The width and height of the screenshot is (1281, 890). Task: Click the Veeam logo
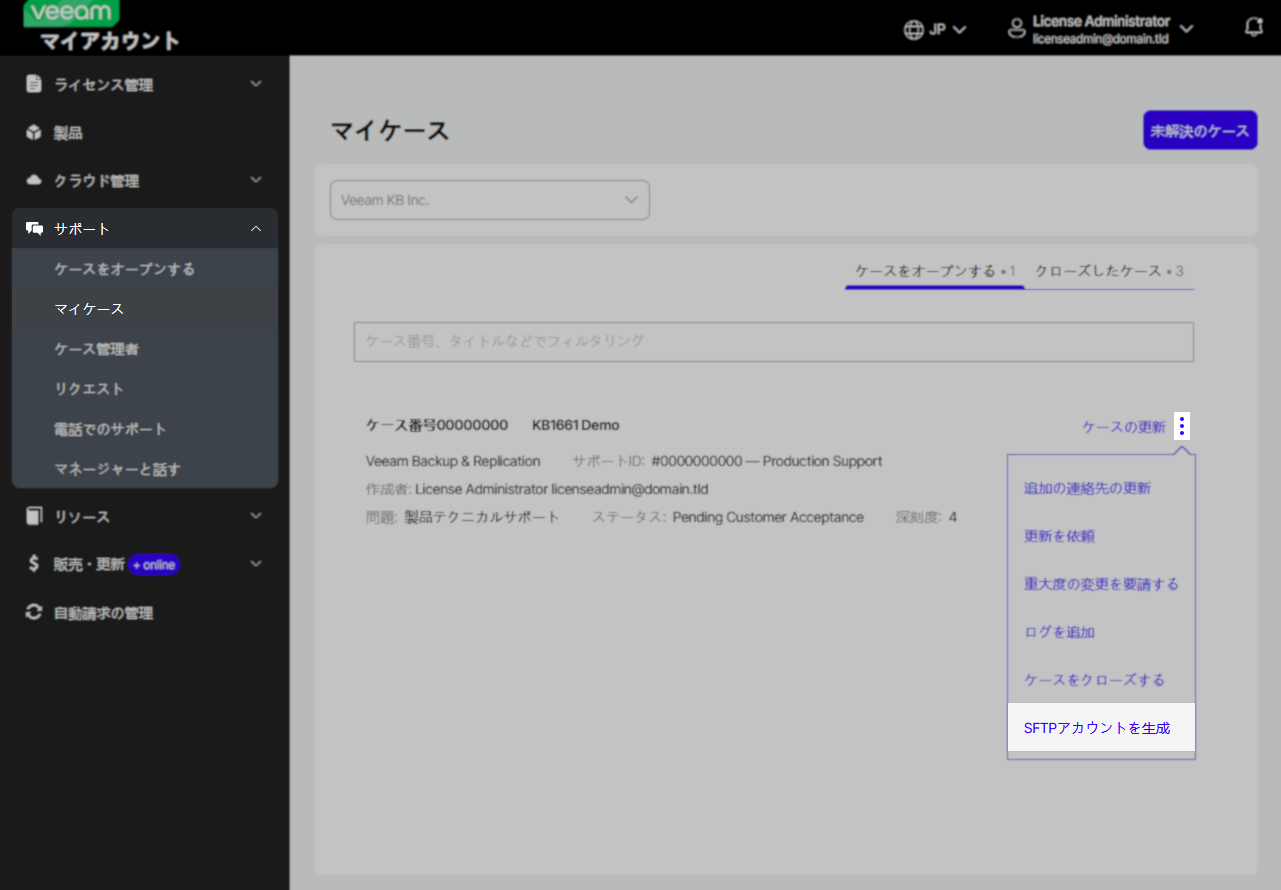tap(72, 14)
